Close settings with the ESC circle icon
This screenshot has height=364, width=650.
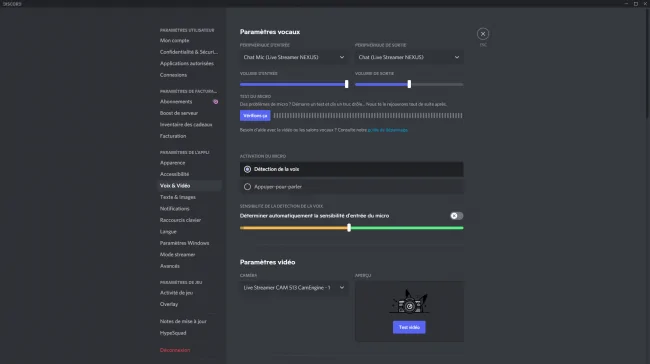tap(483, 34)
